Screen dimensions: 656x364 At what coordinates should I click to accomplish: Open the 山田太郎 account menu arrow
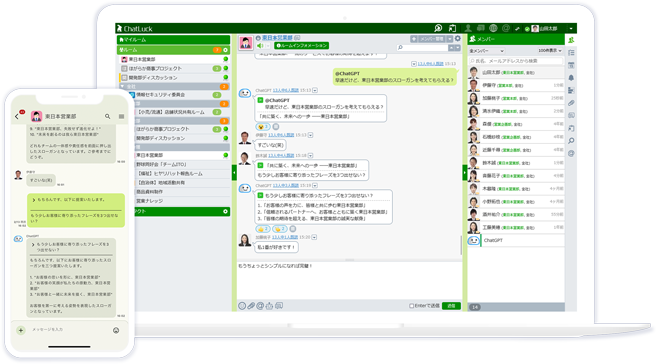click(571, 28)
